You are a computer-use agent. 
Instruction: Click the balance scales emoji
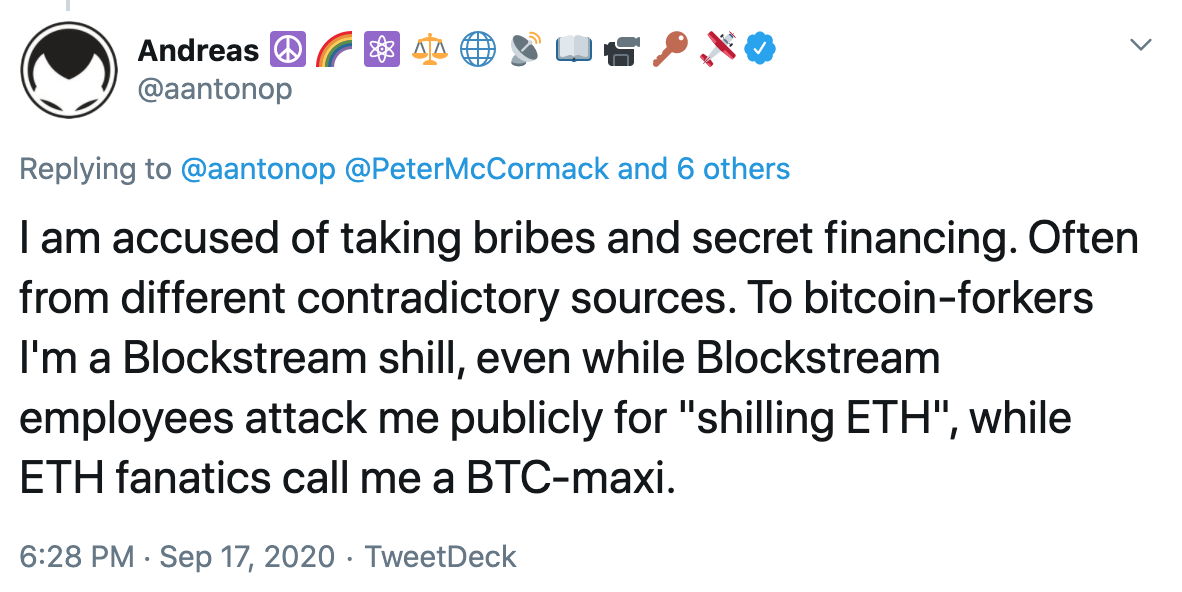pos(430,50)
